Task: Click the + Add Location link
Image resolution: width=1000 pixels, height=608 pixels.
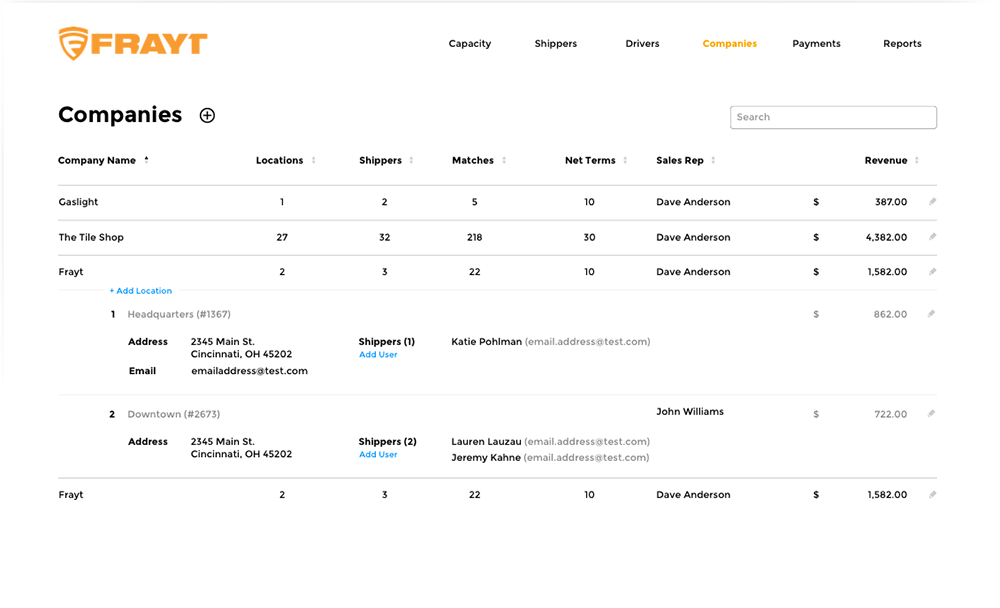Action: pyautogui.click(x=141, y=291)
